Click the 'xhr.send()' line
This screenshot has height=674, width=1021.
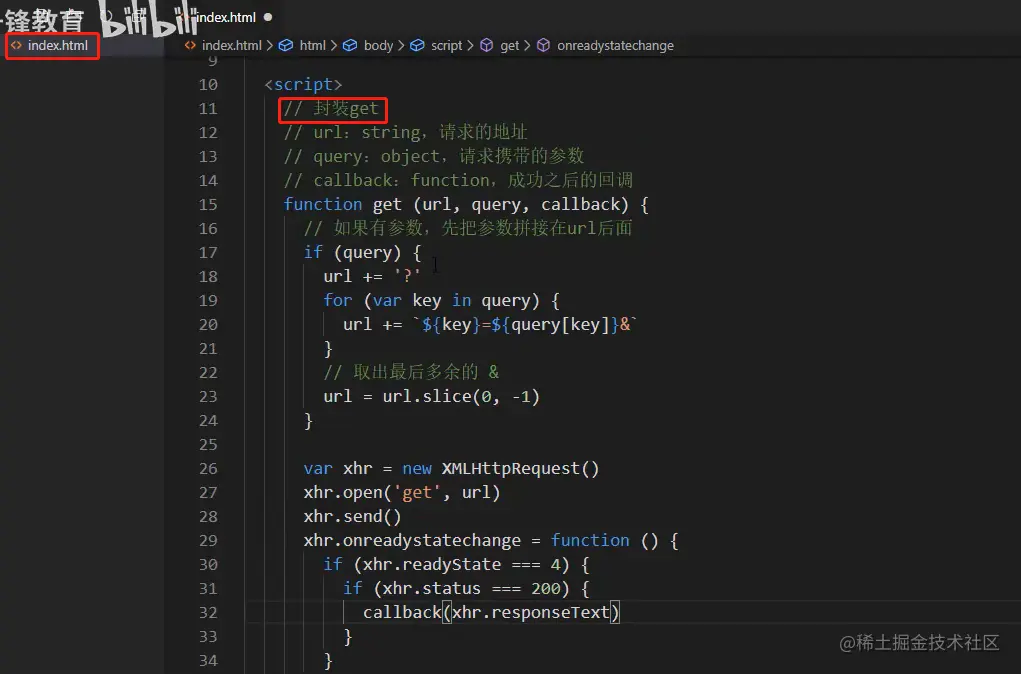point(352,516)
